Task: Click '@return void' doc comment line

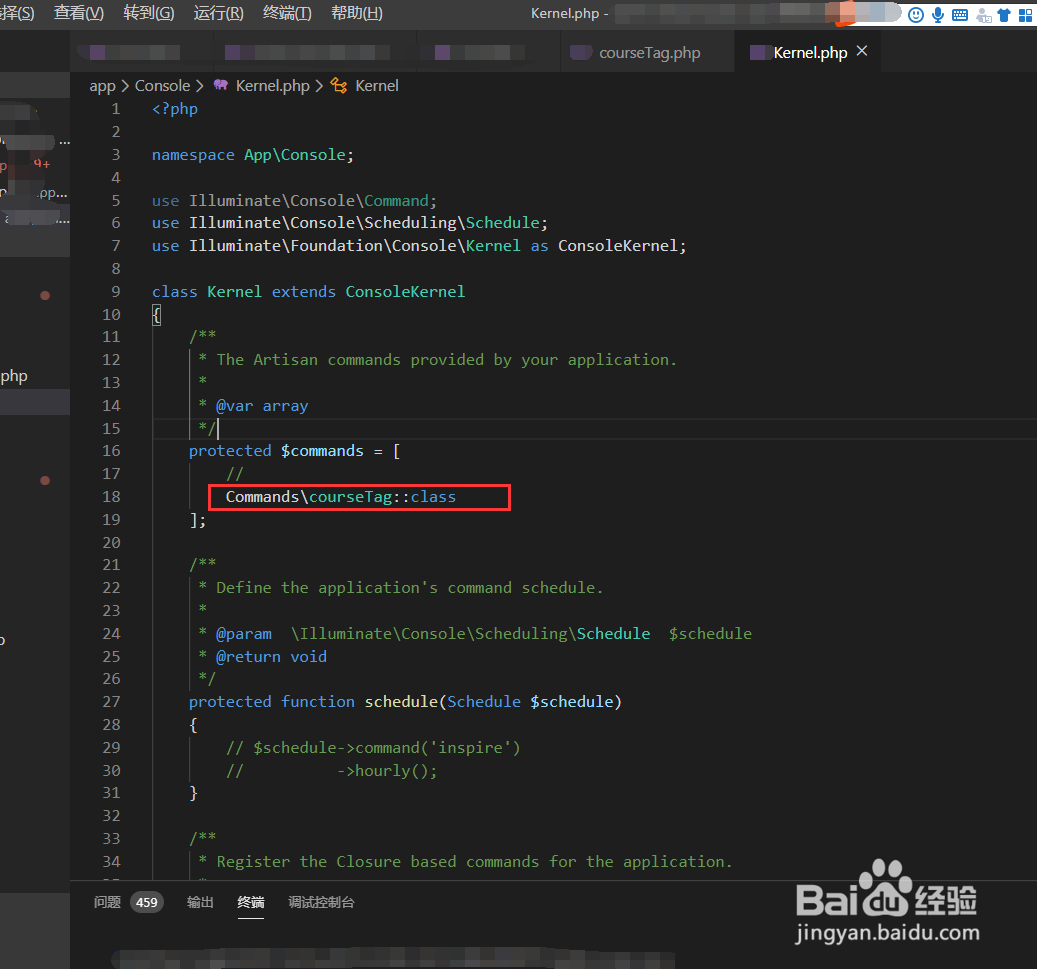Action: point(271,657)
